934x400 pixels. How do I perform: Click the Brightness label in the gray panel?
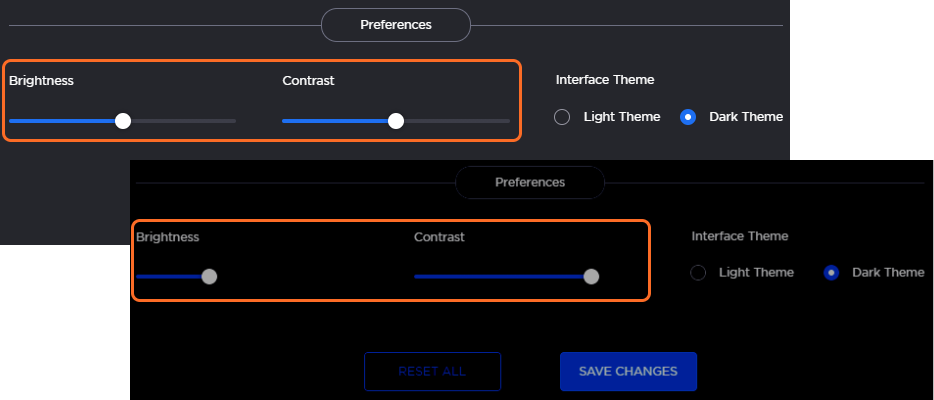(x=41, y=80)
